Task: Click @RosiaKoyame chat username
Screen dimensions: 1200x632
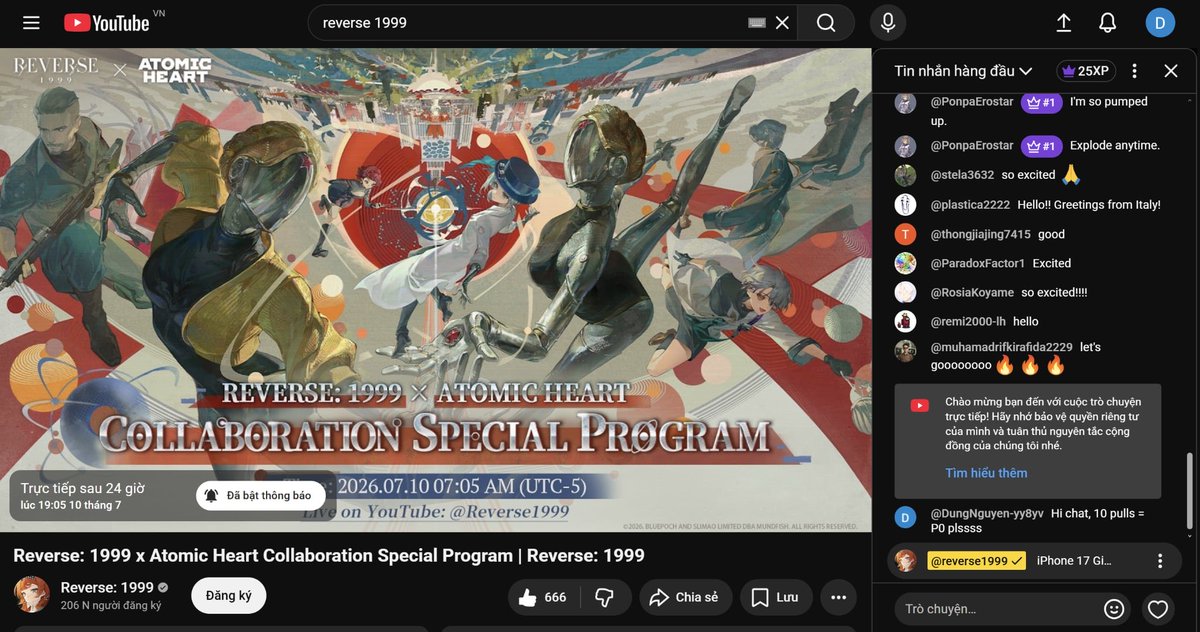Action: (x=972, y=292)
